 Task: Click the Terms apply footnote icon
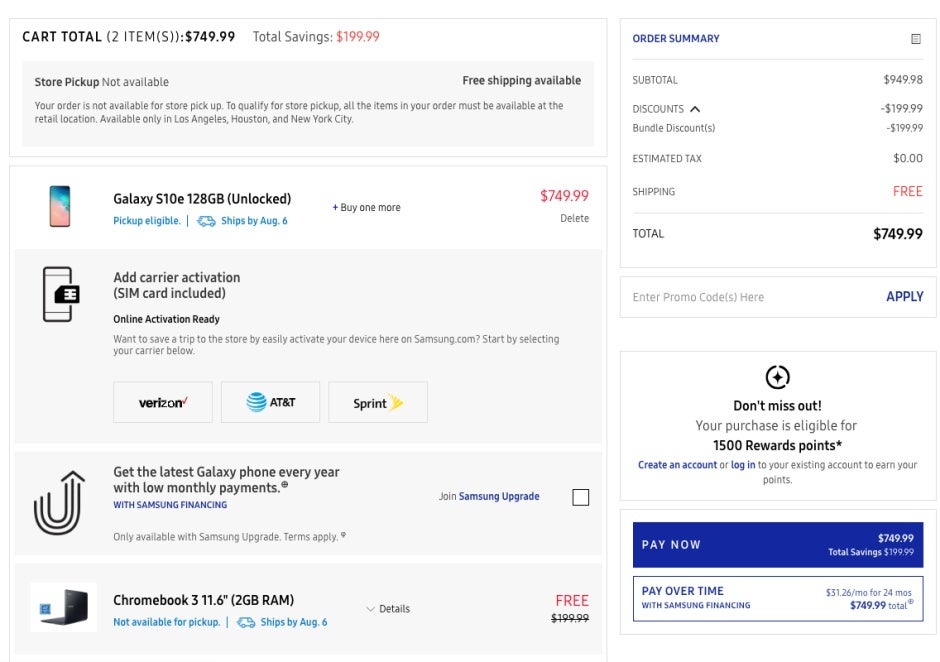[343, 534]
